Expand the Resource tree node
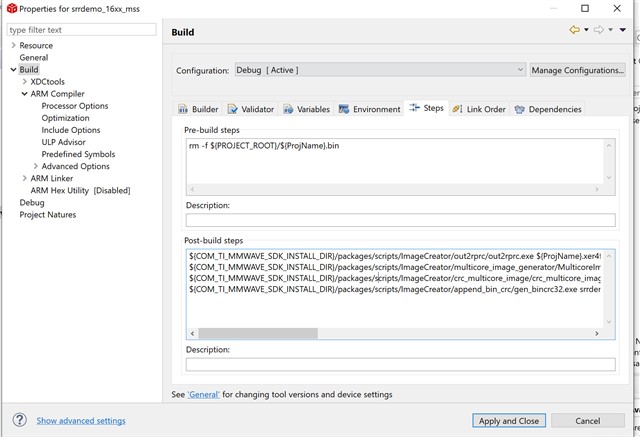 point(13,45)
